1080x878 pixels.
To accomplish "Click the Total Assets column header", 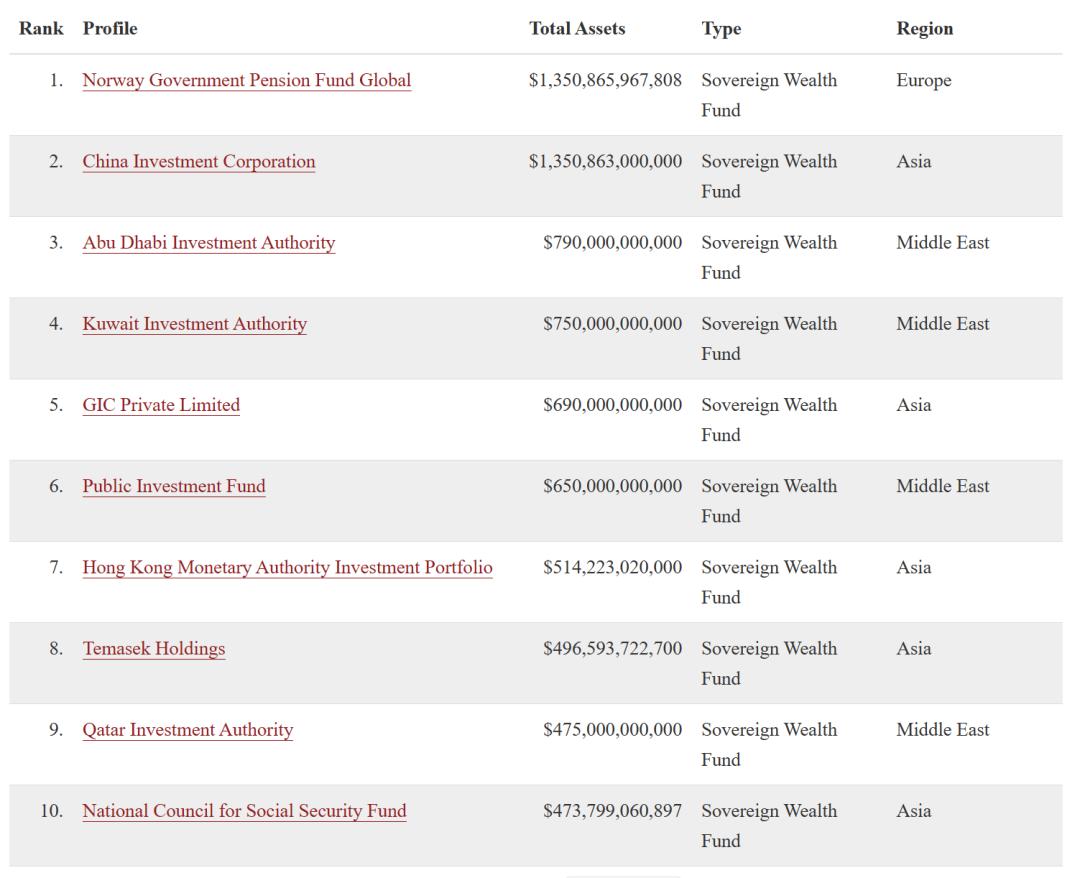I will [x=577, y=29].
